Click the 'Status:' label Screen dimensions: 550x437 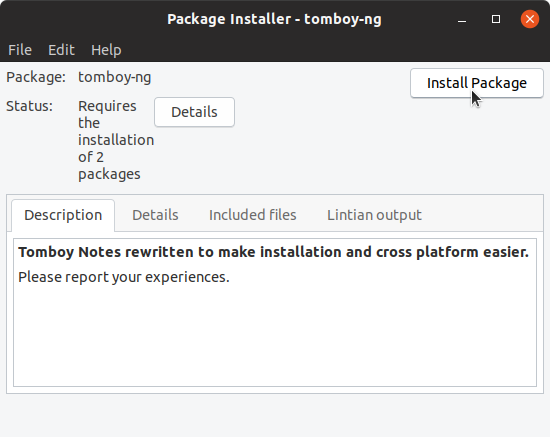29,106
